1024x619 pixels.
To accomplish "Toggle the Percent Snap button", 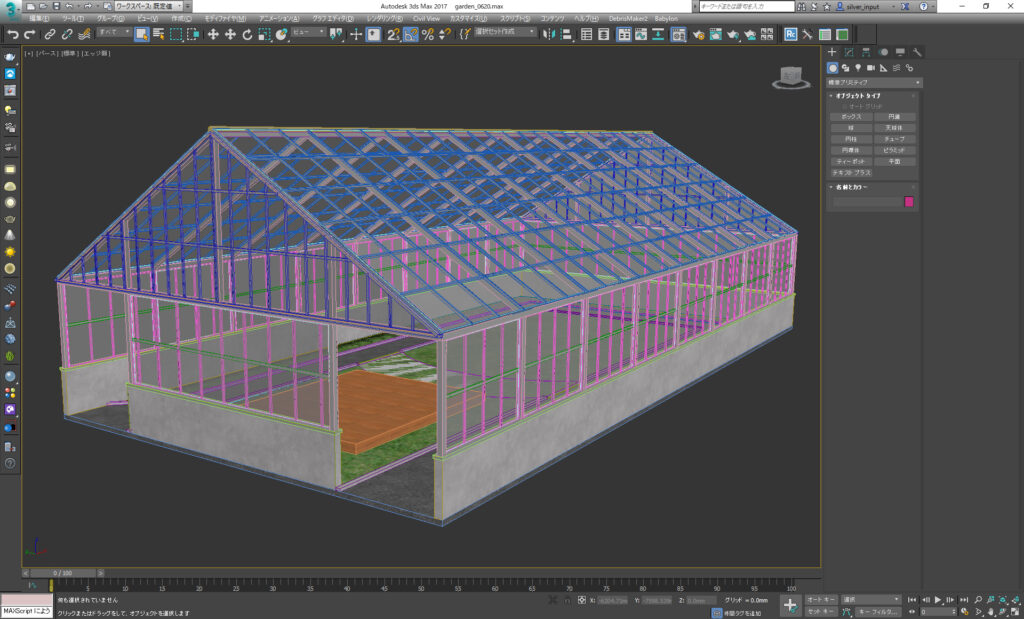I will click(428, 34).
